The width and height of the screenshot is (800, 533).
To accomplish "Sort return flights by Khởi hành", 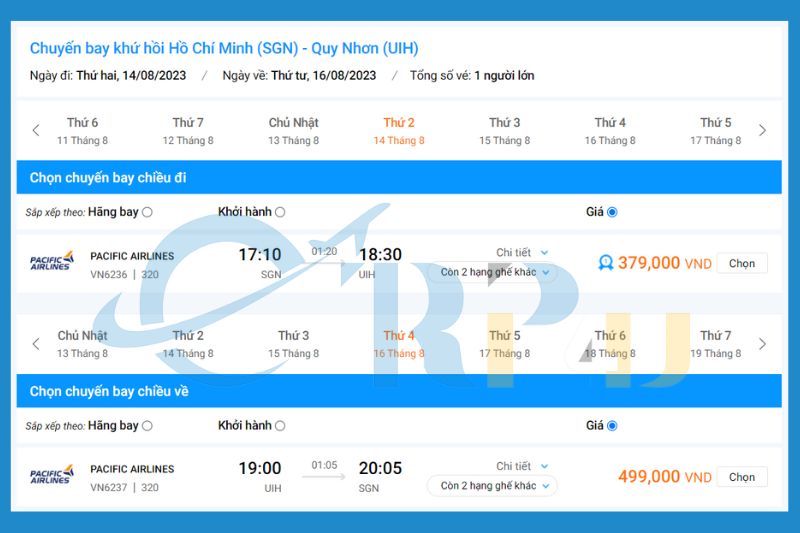I will [x=280, y=426].
